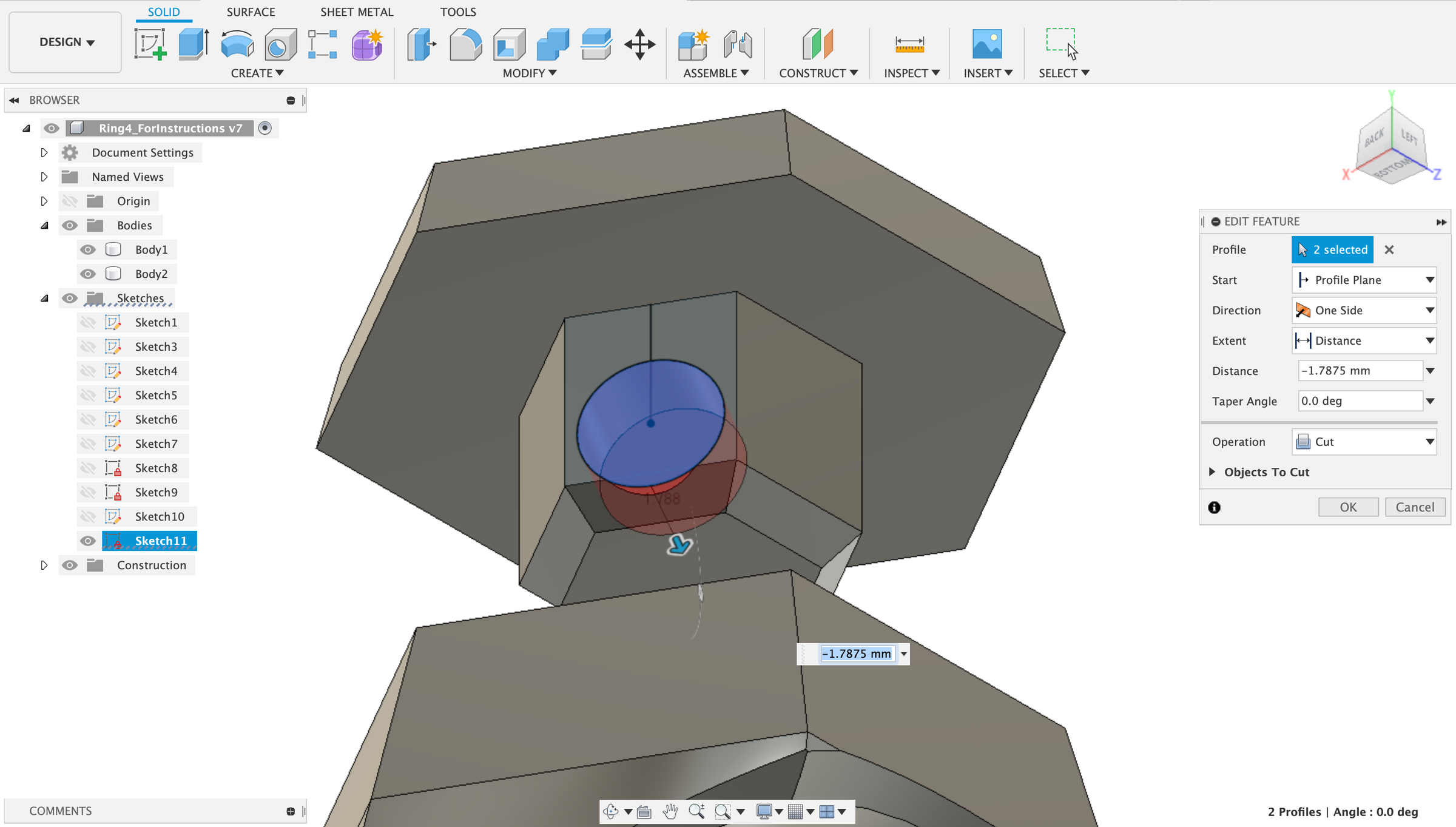Image resolution: width=1456 pixels, height=827 pixels.
Task: Select the Shell tool
Action: [x=509, y=44]
